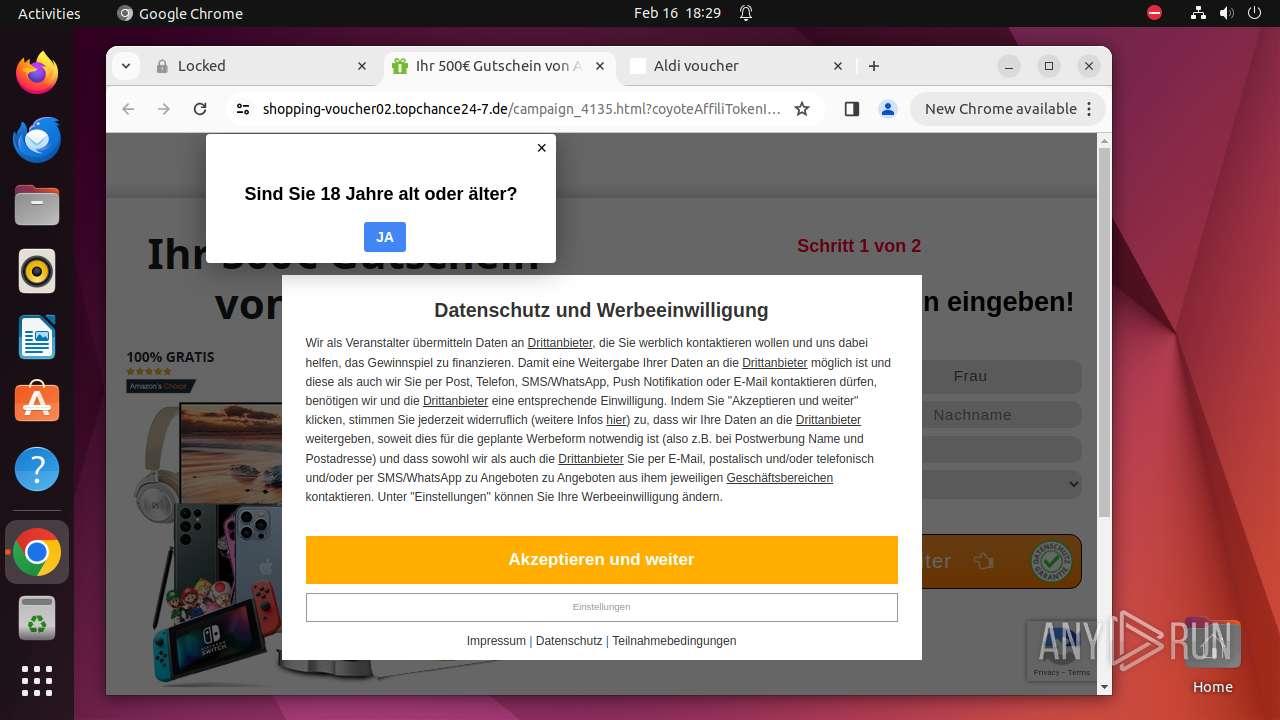Open a new tab
Viewport: 1280px width, 720px height.
[874, 66]
